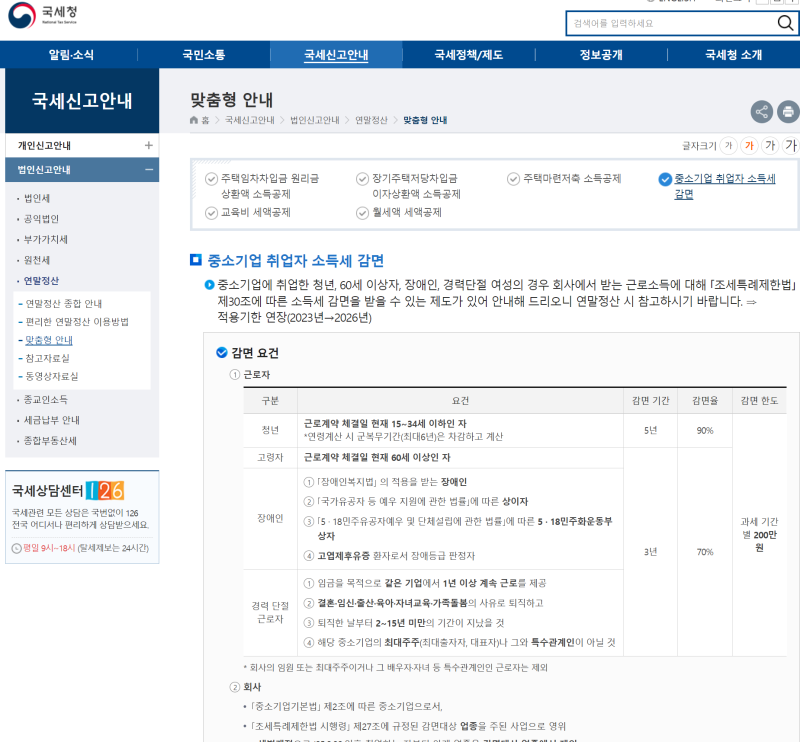Select 중소기업 취업자 소득세 감면 option
This screenshot has height=742, width=800.
pos(717,186)
